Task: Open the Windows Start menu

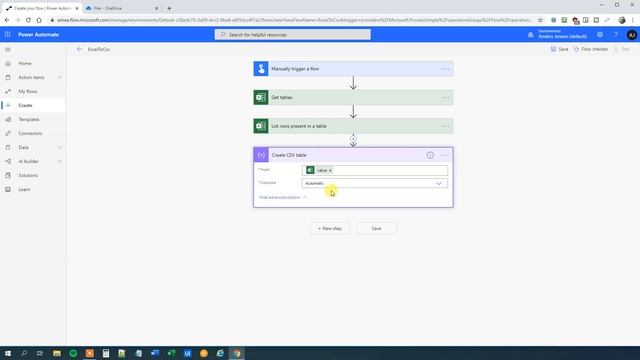Action: point(8,353)
